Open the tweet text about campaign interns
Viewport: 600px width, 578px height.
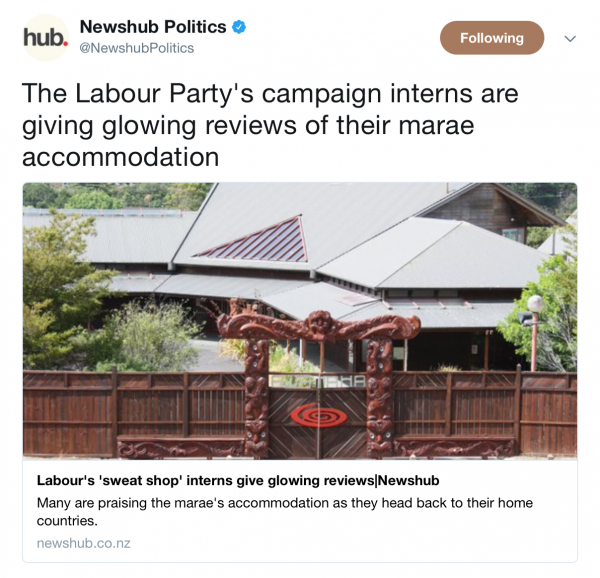tap(270, 125)
